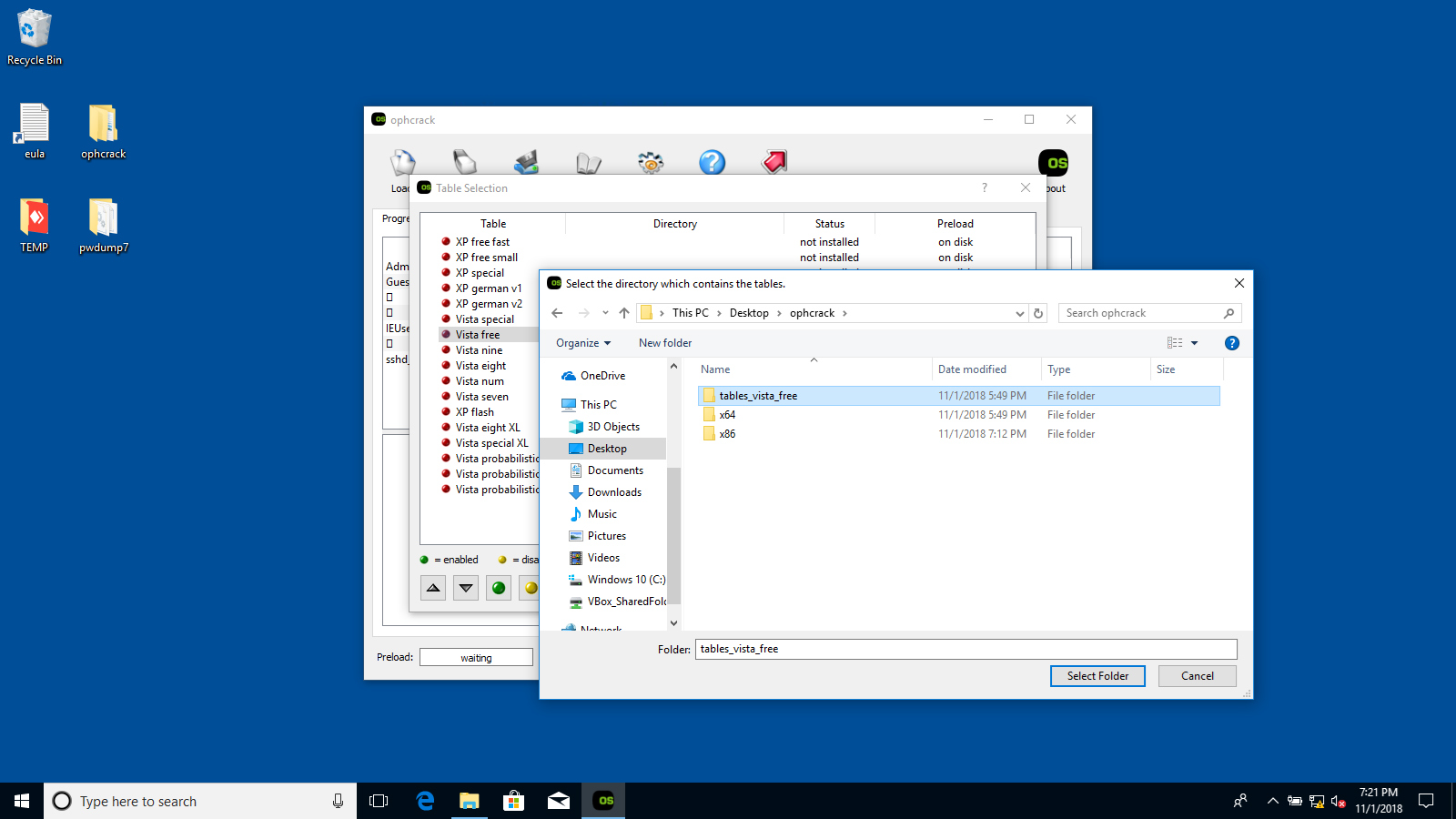Click the Select Folder button
Screen dimensions: 1456x819
point(1097,676)
